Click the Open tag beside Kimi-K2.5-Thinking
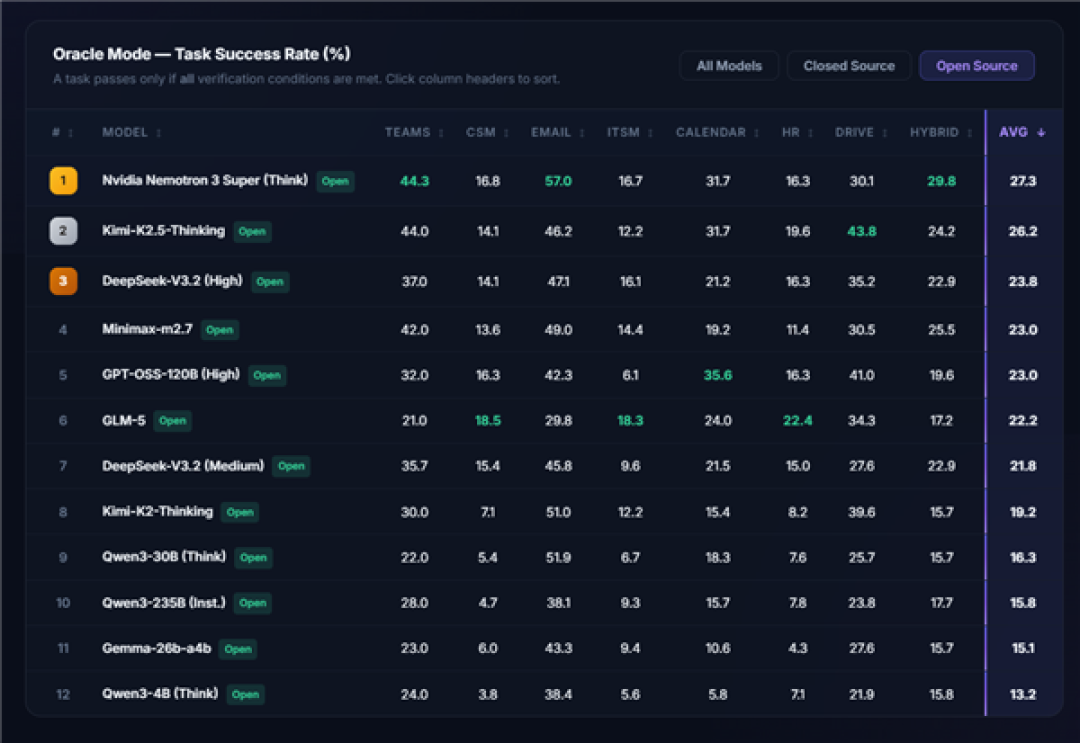1080x743 pixels. [252, 231]
